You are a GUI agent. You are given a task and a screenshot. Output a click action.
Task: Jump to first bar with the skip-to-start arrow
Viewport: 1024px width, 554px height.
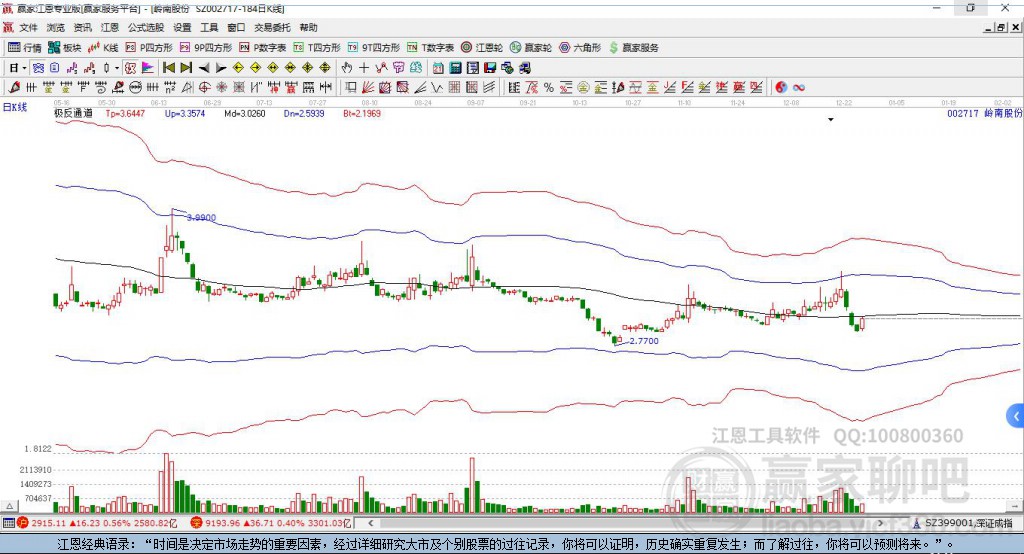tap(168, 68)
